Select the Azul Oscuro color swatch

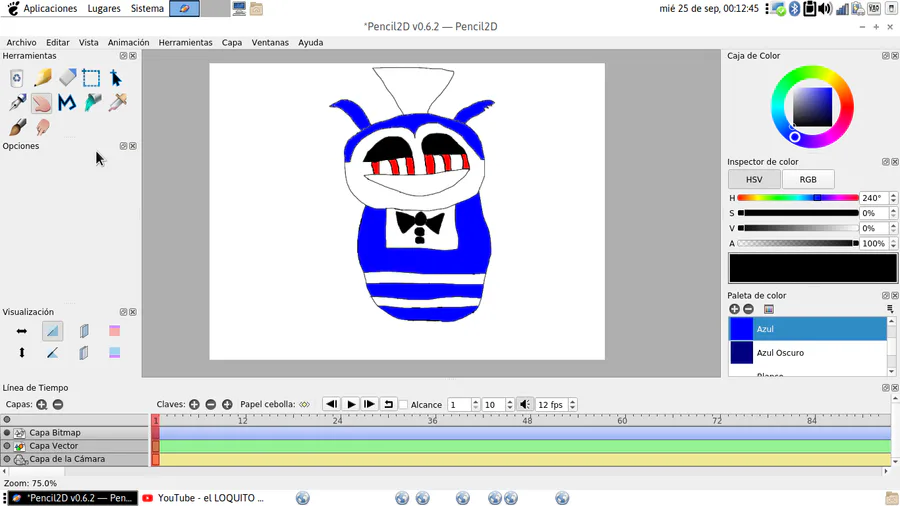click(x=741, y=353)
